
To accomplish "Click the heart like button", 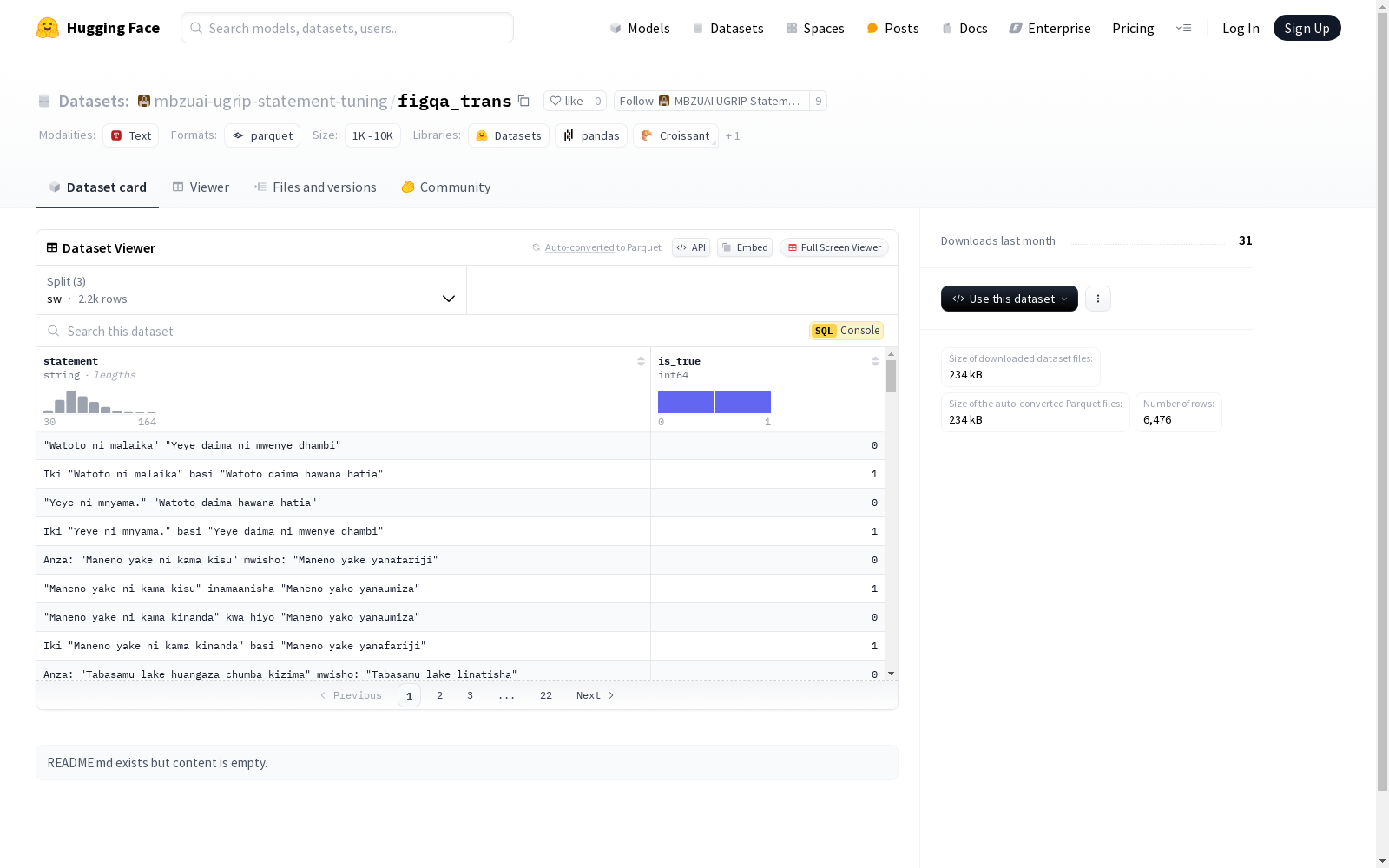I will point(566,101).
